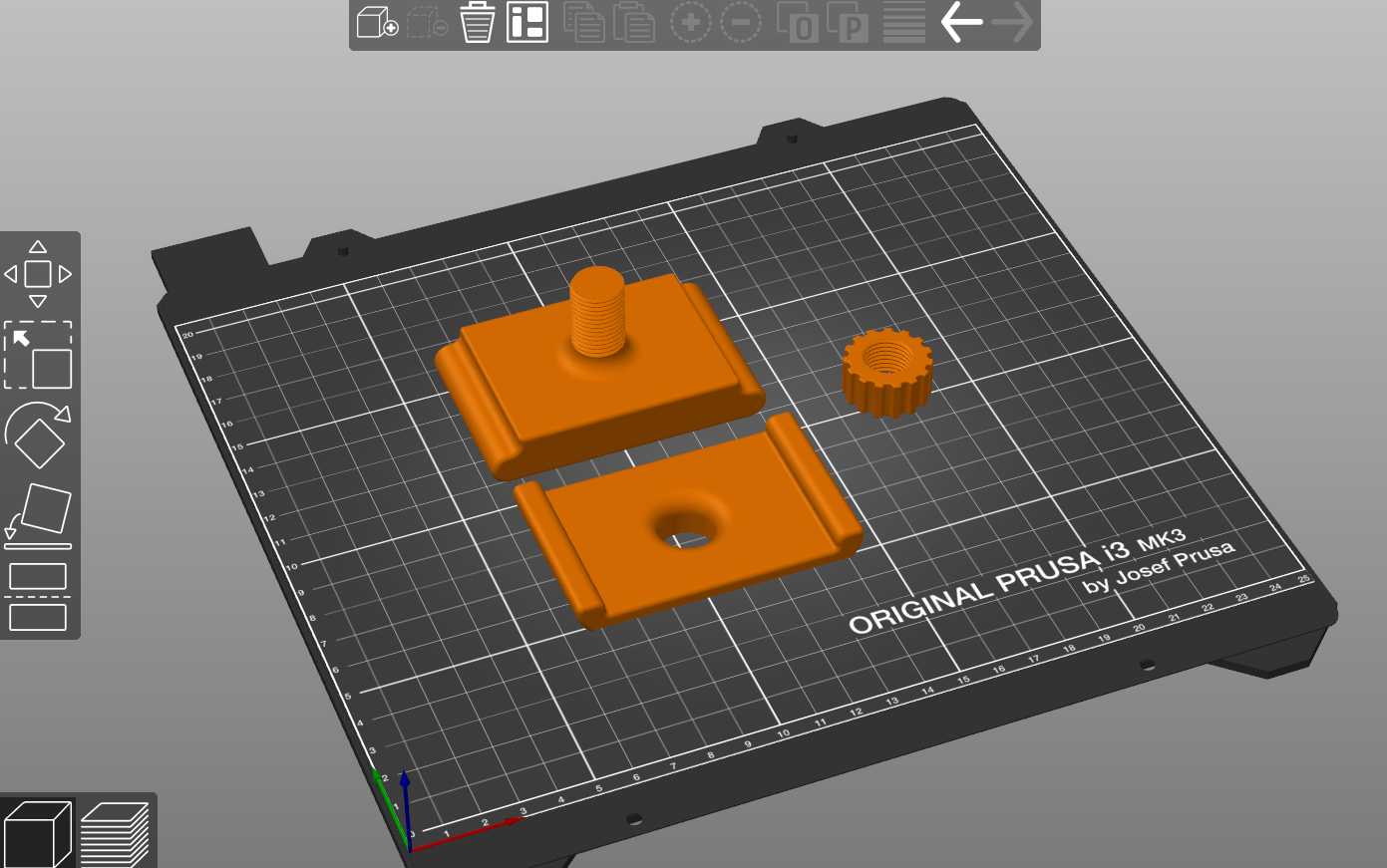The height and width of the screenshot is (868, 1387).
Task: Undo the last action
Action: pos(960,23)
